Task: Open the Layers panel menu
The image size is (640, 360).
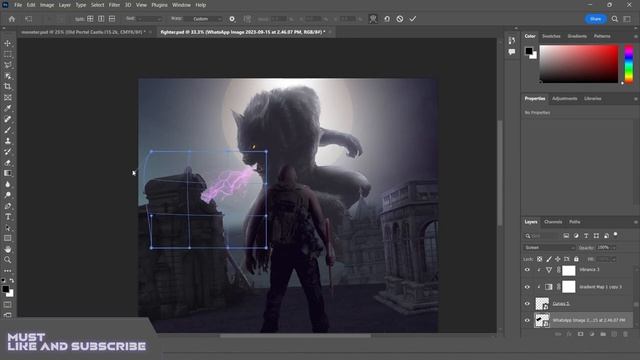Action: pyautogui.click(x=636, y=222)
